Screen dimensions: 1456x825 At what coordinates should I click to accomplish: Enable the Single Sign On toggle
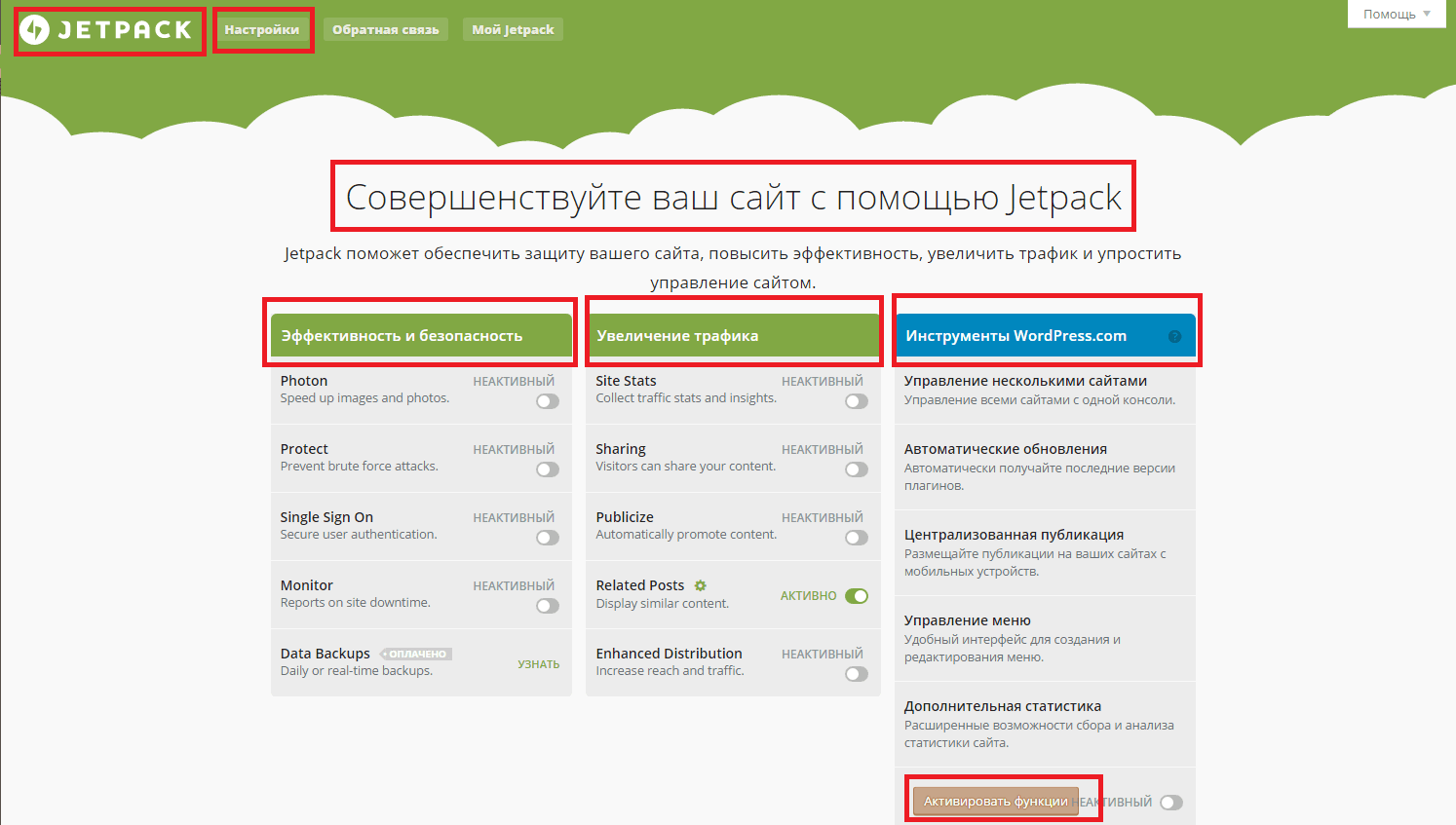[548, 538]
